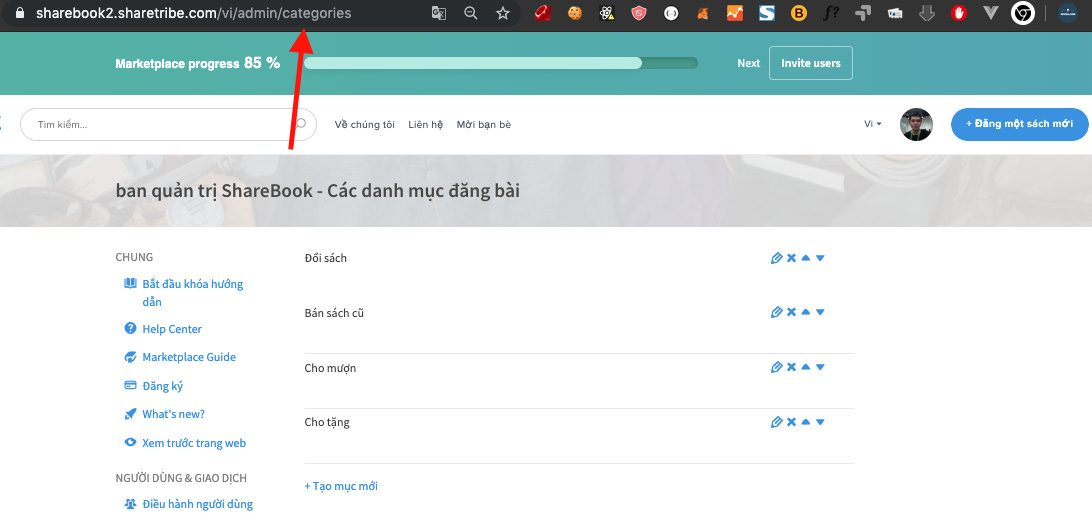Open Điều hành người dùng sidebar link
The height and width of the screenshot is (513, 1092).
point(197,504)
